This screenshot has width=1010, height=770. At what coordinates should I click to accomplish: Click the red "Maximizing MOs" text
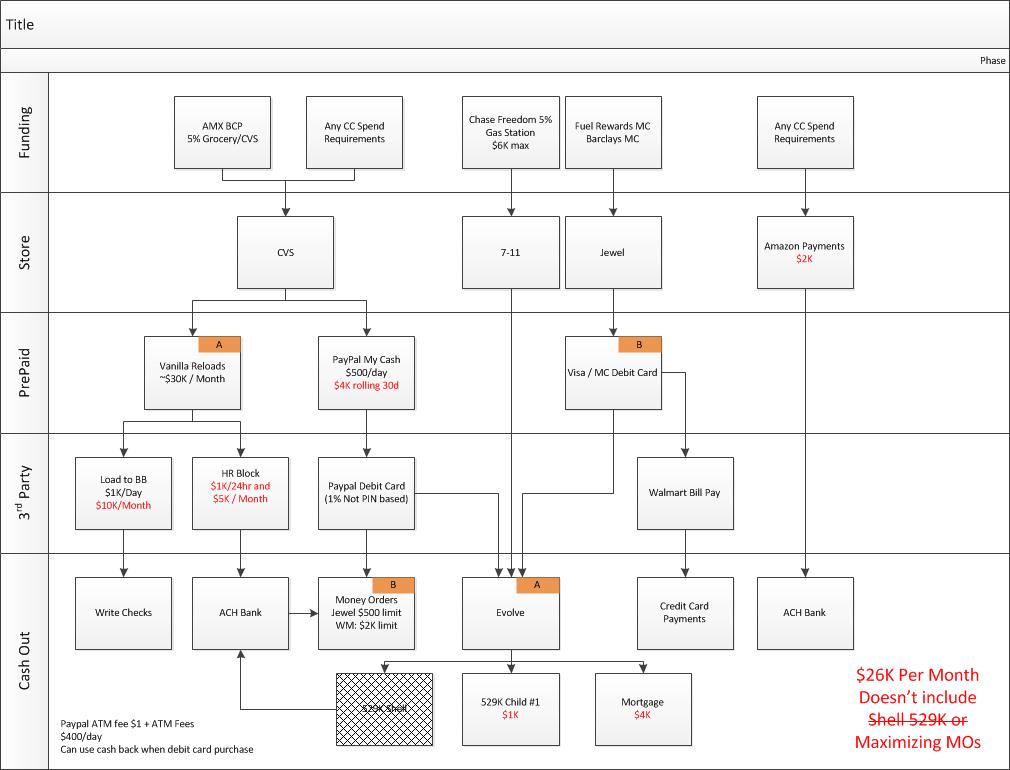[x=917, y=742]
